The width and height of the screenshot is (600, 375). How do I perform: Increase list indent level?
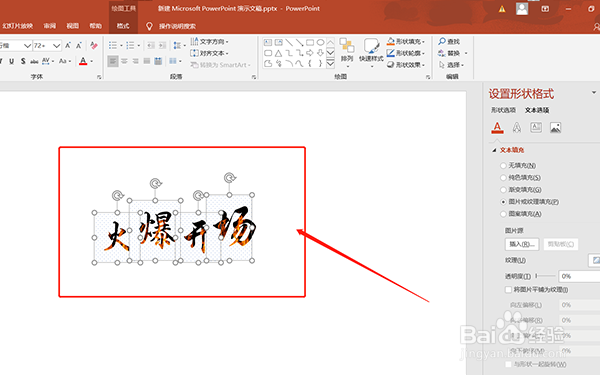tap(162, 46)
